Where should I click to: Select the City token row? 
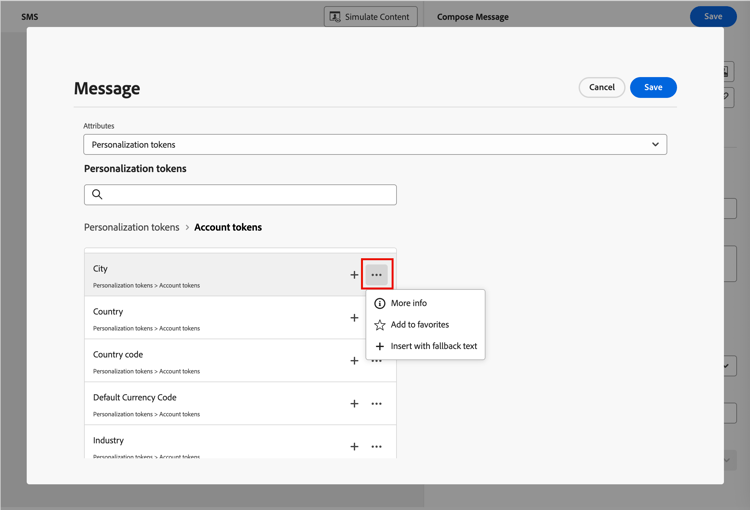point(200,275)
